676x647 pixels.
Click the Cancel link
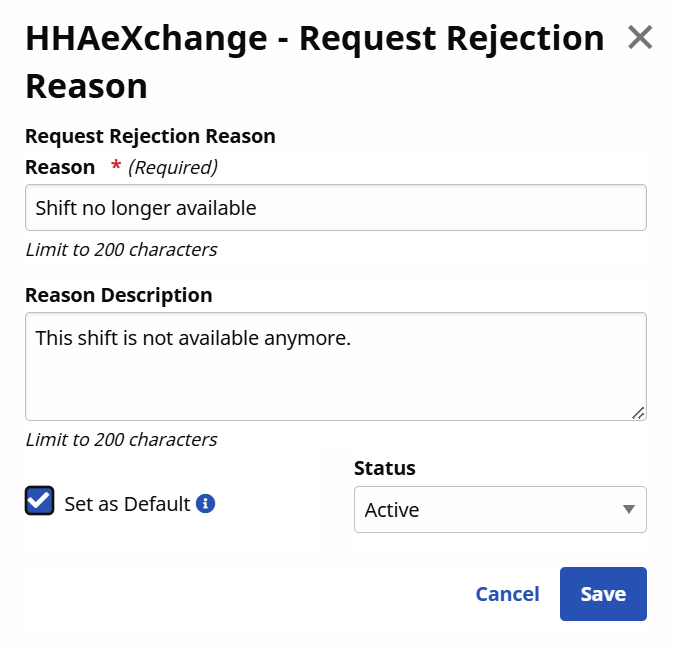pyautogui.click(x=507, y=594)
